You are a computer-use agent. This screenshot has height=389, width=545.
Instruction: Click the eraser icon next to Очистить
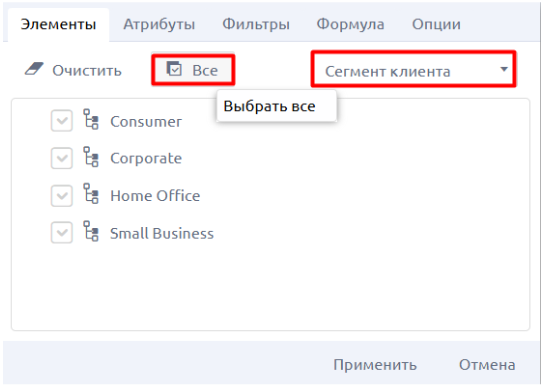[x=34, y=69]
